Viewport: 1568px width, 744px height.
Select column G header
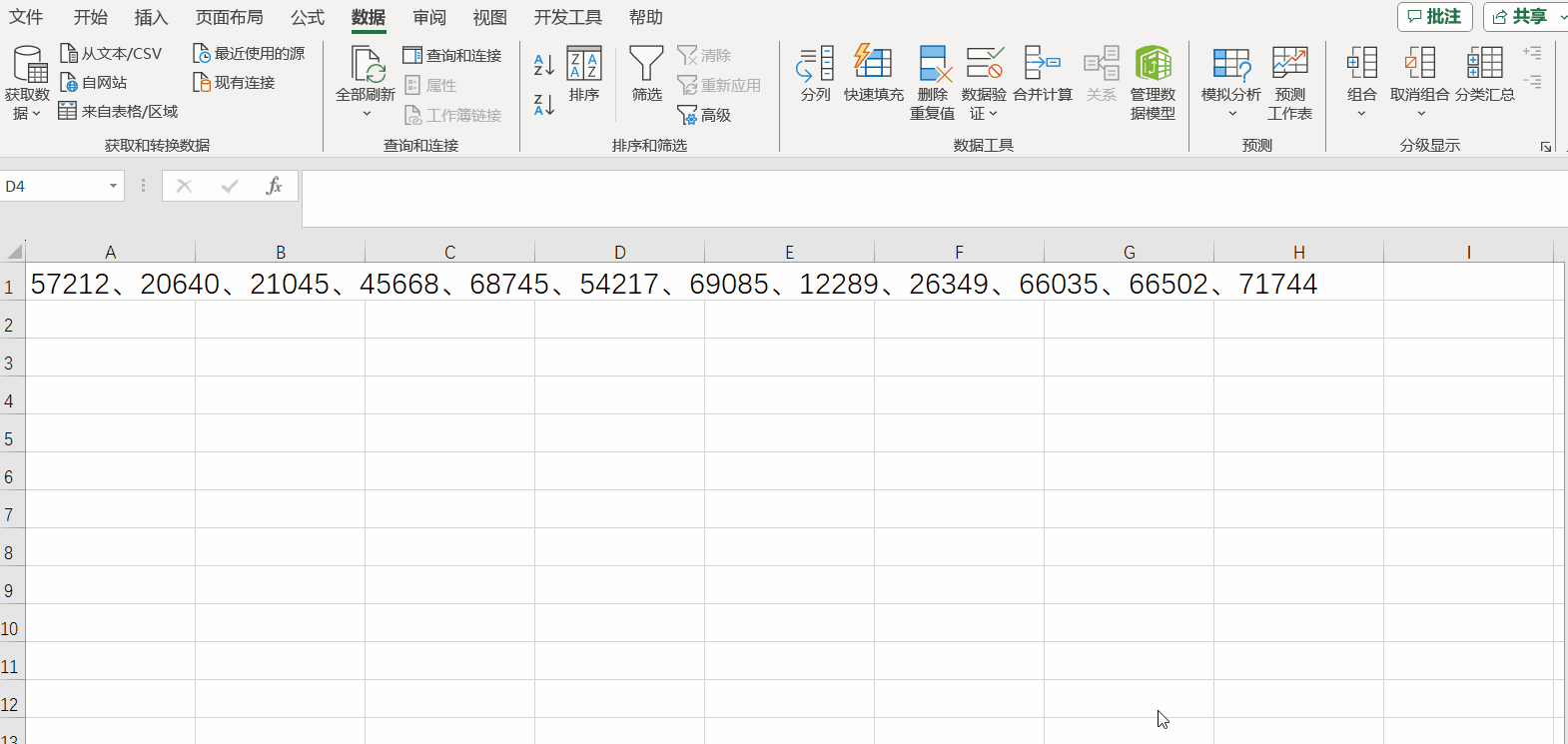pos(1129,252)
